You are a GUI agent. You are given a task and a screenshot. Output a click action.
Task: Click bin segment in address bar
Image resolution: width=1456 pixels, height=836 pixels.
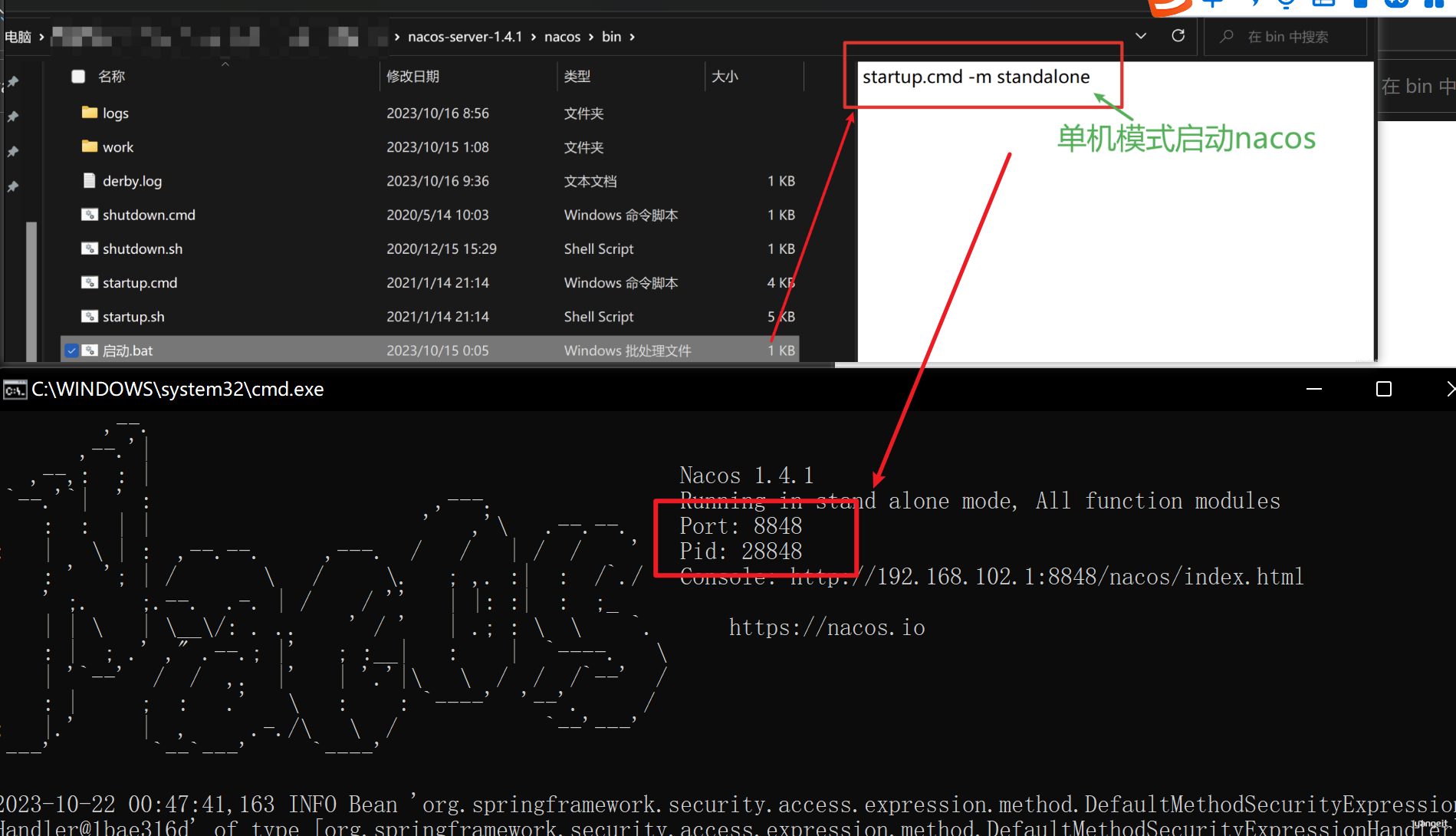611,37
